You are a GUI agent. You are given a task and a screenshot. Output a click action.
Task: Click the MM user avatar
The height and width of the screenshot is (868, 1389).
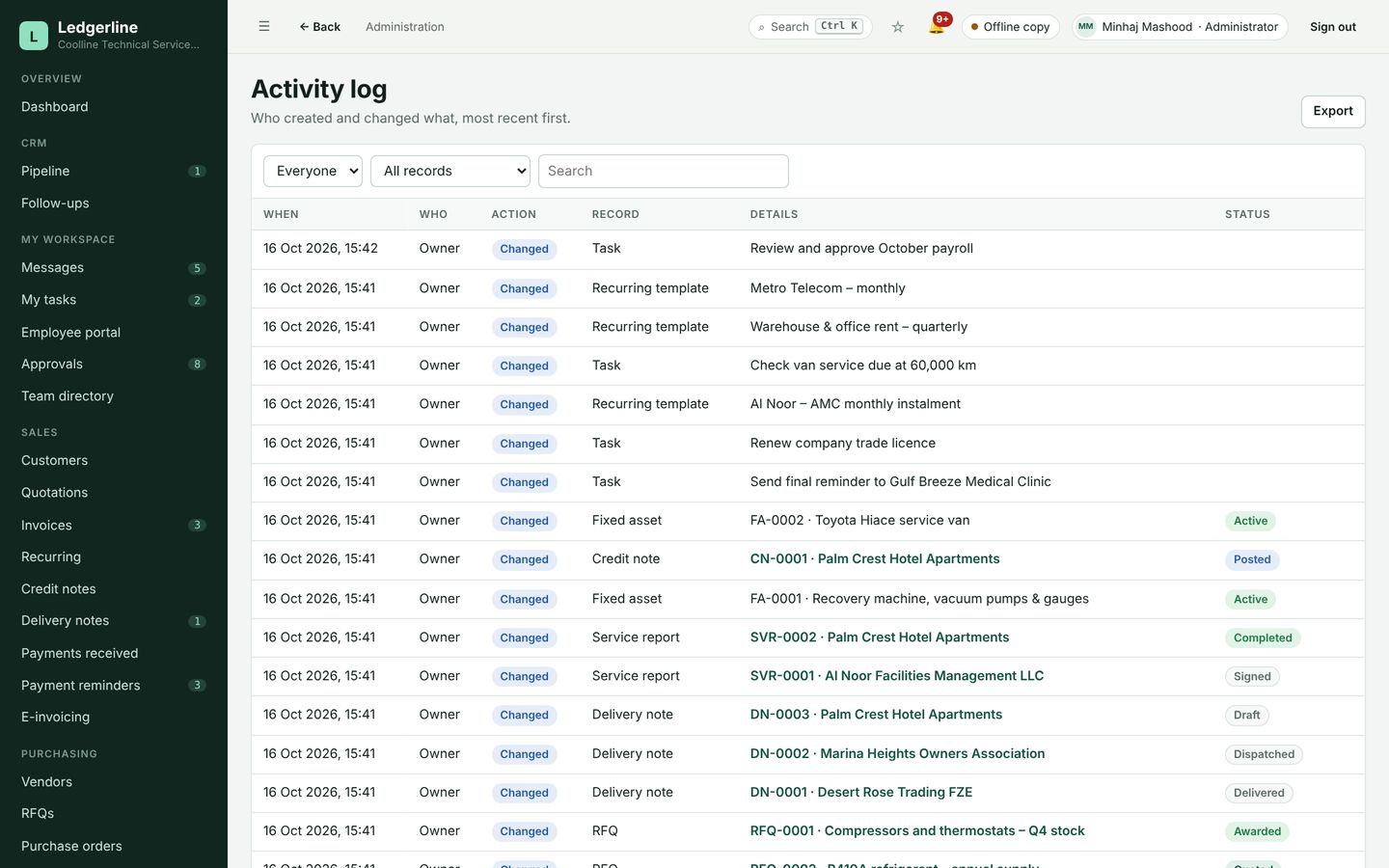(1086, 27)
